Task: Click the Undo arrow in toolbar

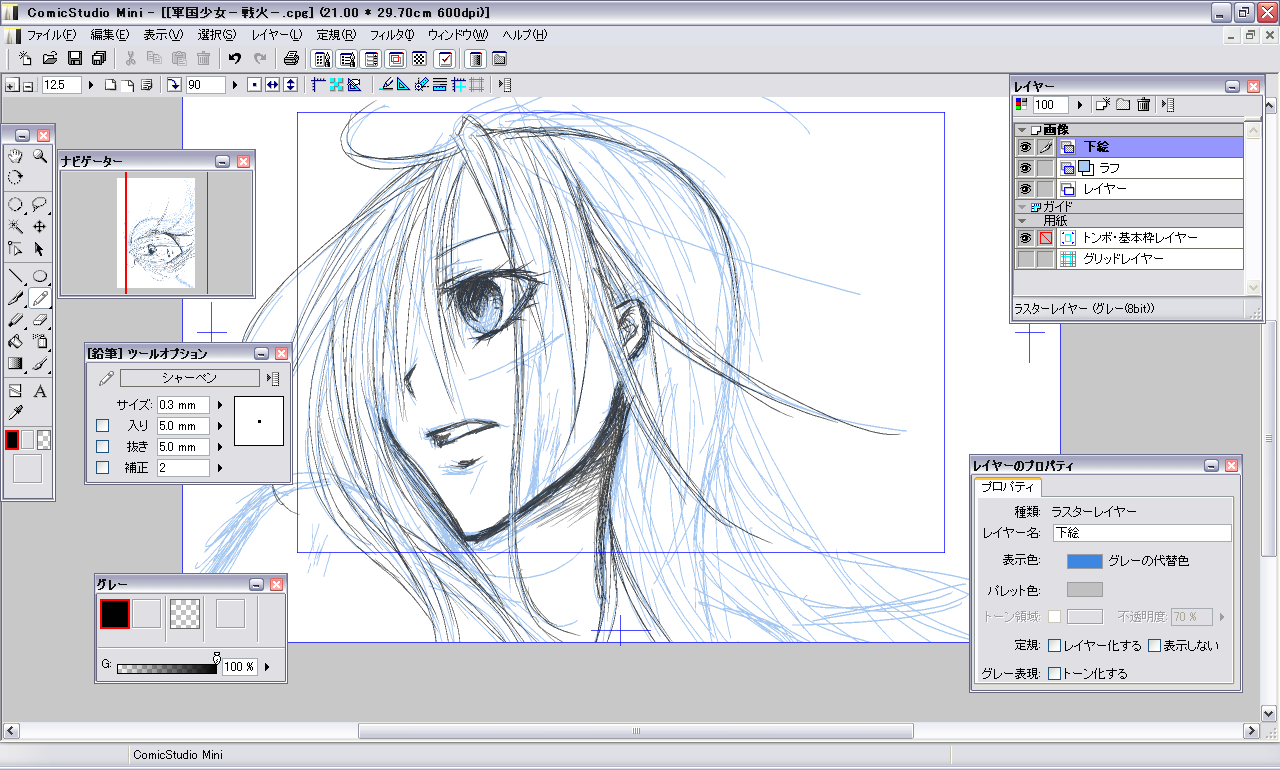Action: coord(235,59)
